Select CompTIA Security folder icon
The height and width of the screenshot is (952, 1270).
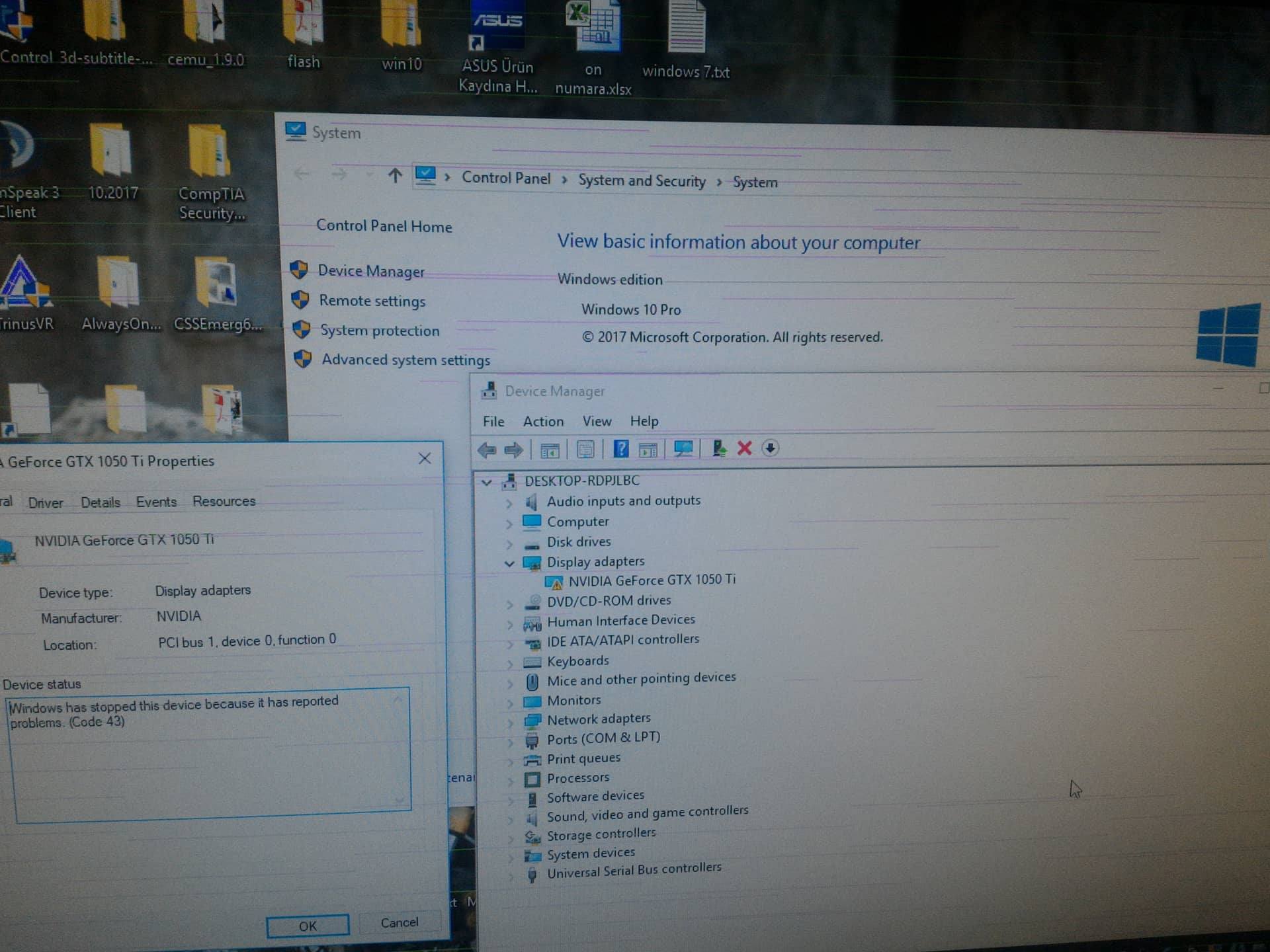212,173
